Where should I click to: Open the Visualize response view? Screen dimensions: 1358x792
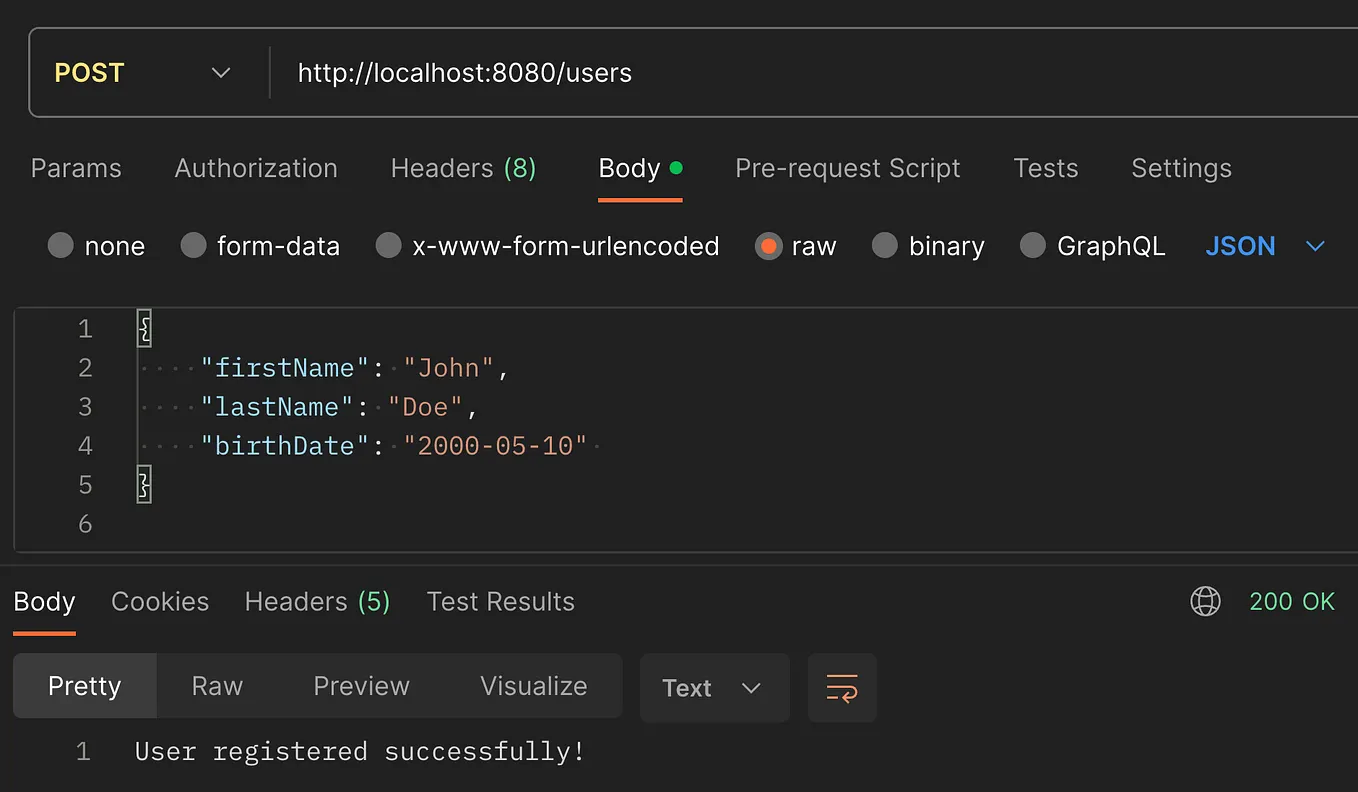(533, 686)
